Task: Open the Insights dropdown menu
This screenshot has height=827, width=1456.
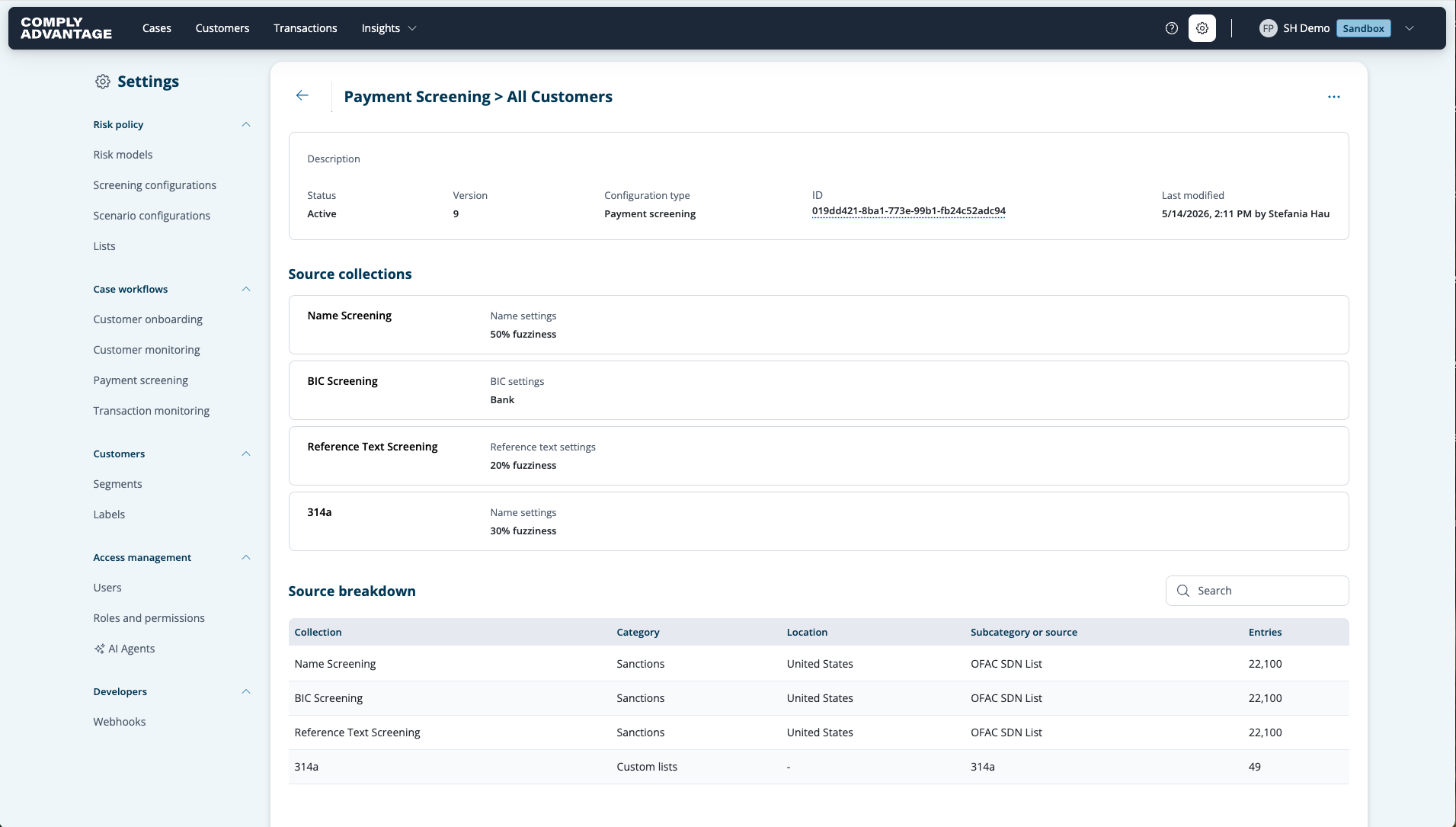Action: pyautogui.click(x=389, y=28)
